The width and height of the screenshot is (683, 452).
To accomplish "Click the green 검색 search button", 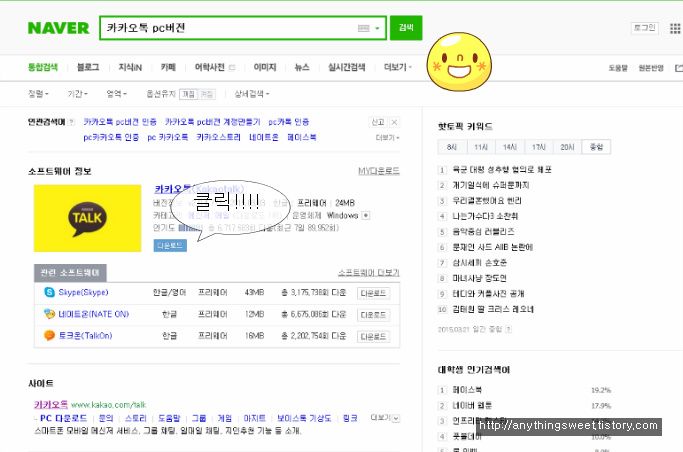I will pyautogui.click(x=406, y=27).
